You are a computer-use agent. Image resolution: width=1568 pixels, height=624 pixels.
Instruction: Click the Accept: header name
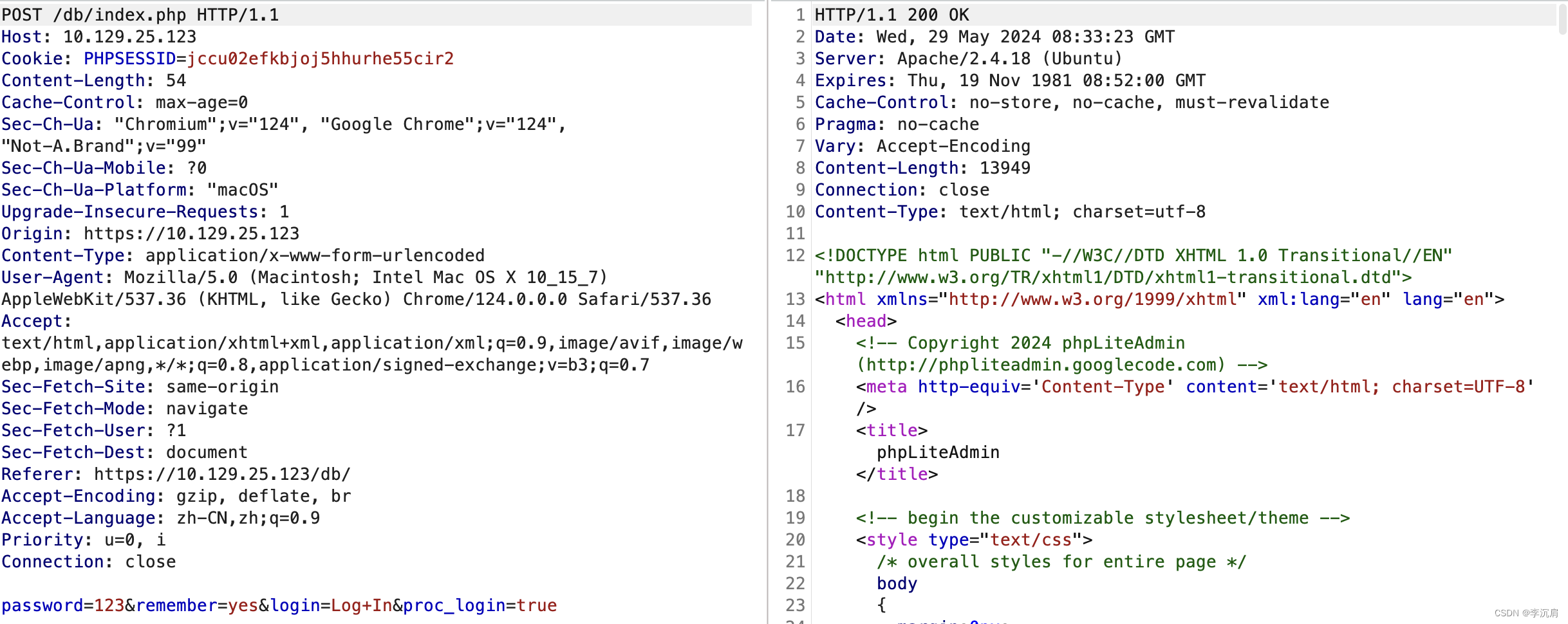pyautogui.click(x=37, y=321)
